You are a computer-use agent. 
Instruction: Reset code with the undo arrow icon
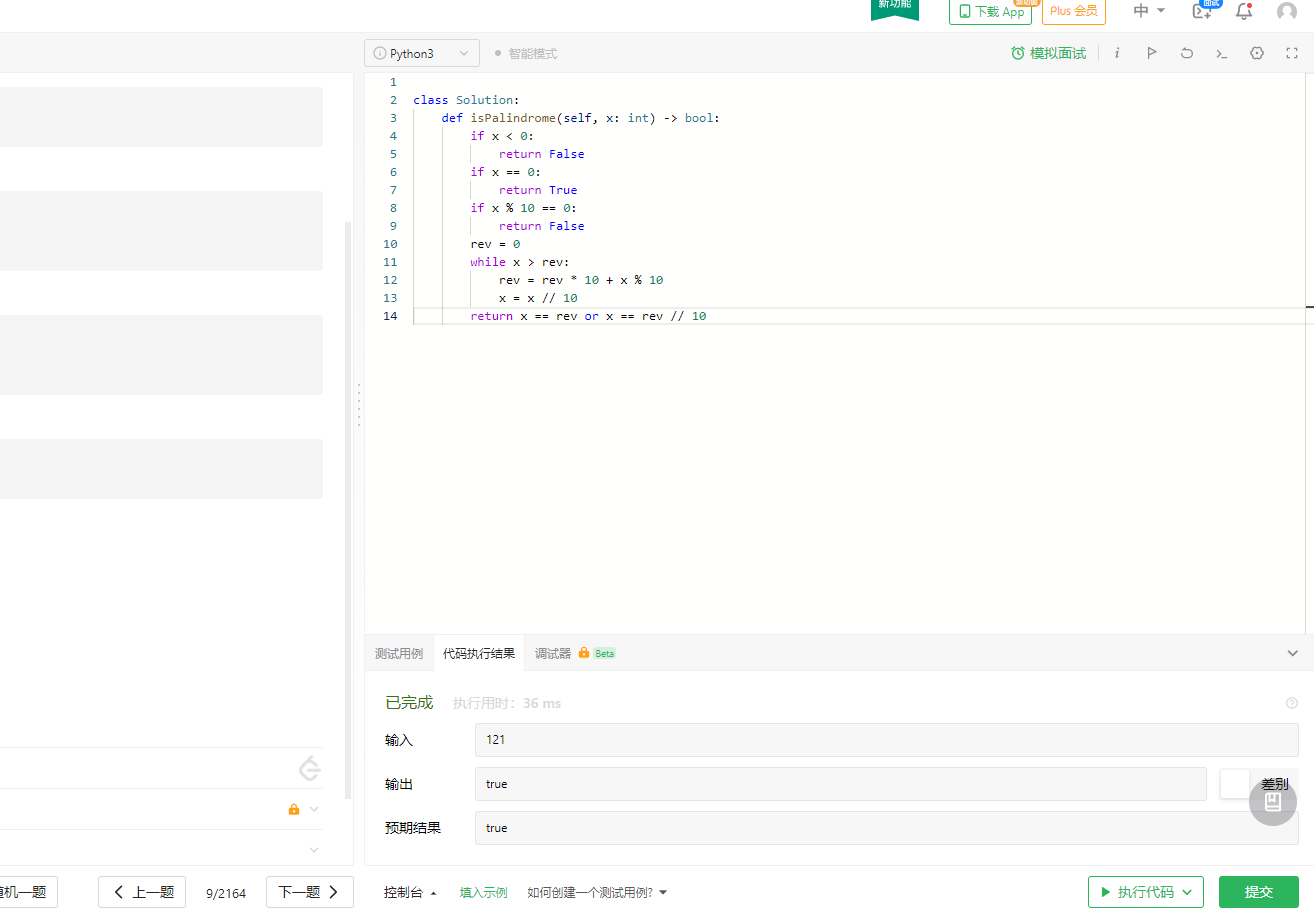(1186, 53)
